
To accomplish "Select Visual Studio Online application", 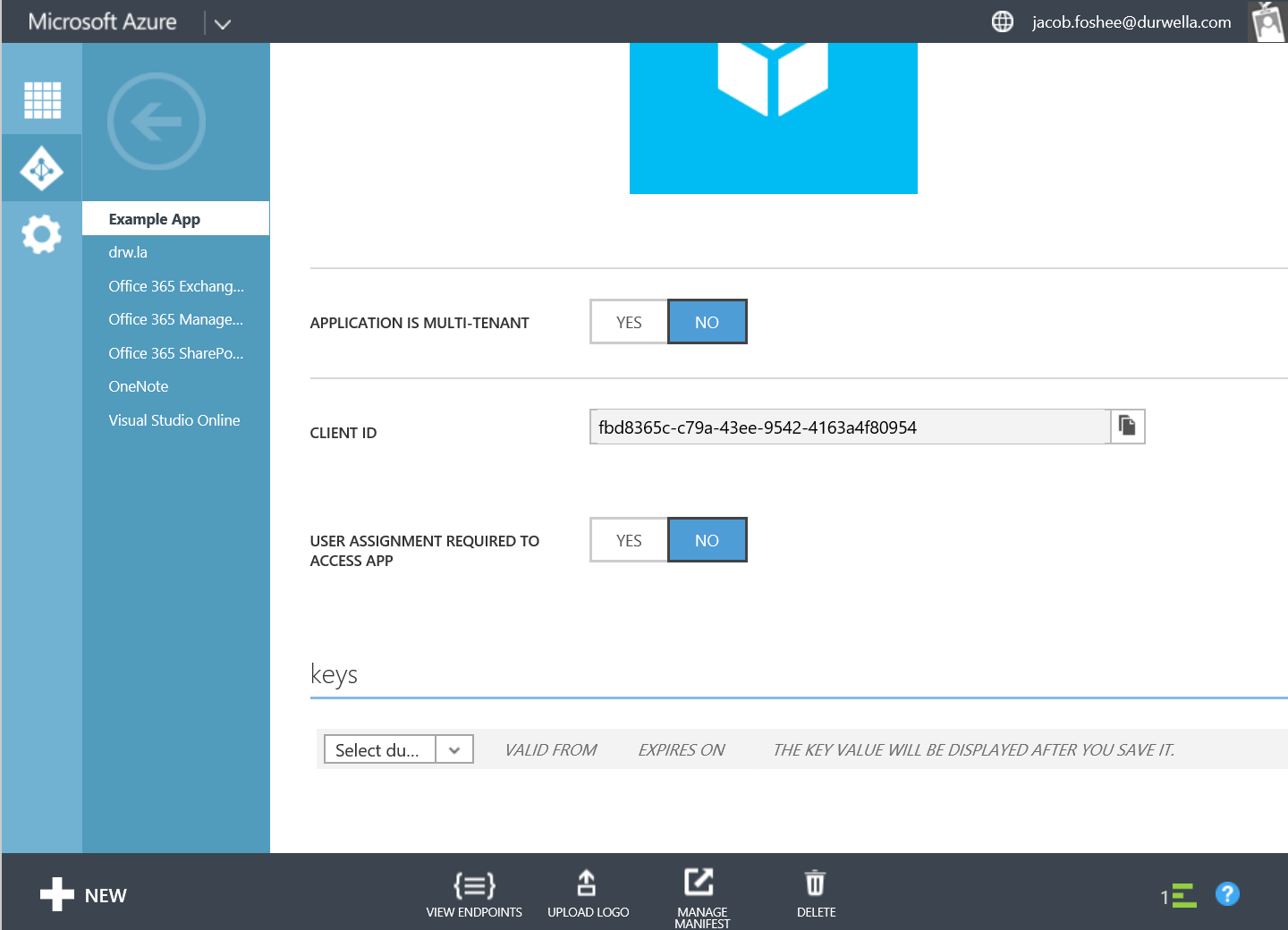I will click(x=174, y=420).
